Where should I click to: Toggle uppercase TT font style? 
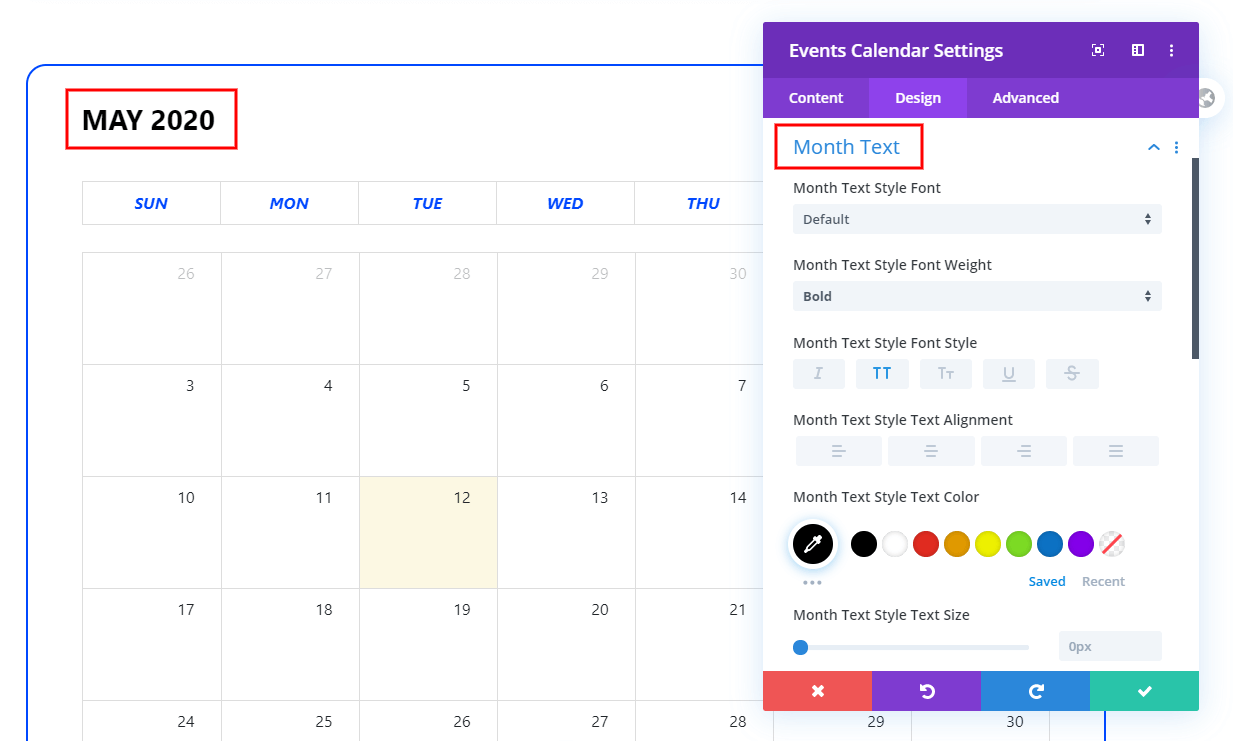[x=882, y=373]
